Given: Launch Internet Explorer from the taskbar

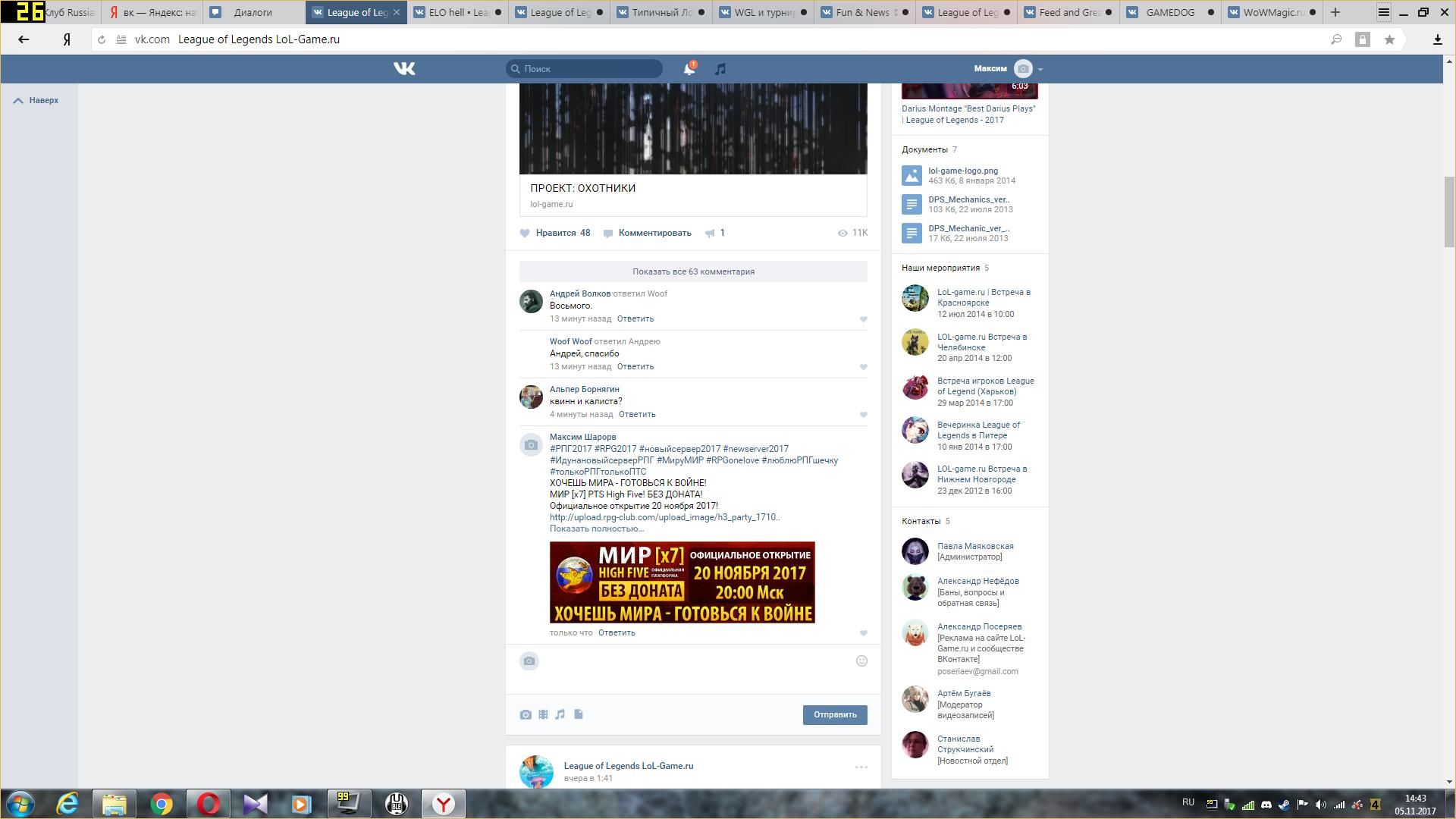Looking at the screenshot, I should coord(68,804).
